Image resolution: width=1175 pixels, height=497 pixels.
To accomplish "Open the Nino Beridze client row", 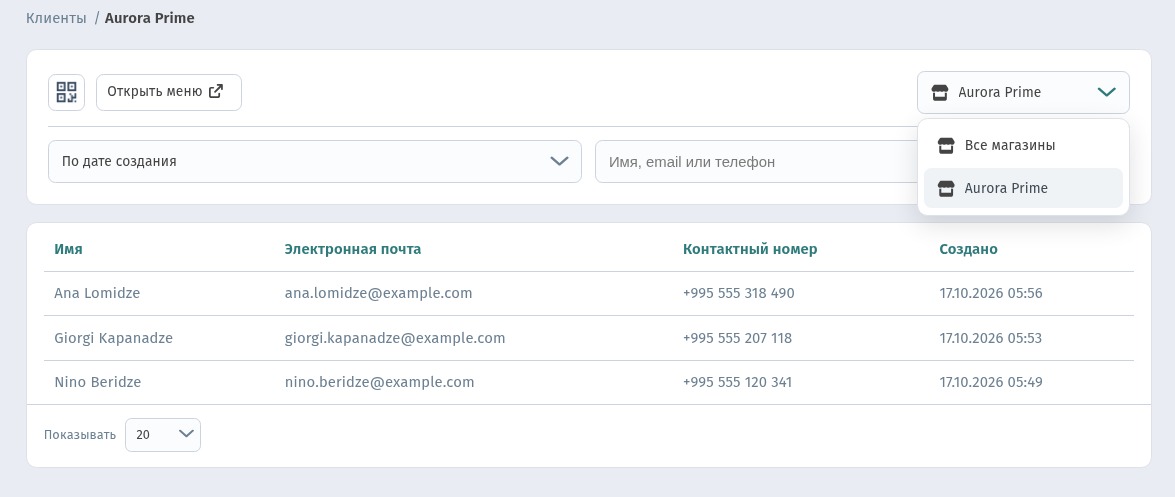I will point(588,382).
